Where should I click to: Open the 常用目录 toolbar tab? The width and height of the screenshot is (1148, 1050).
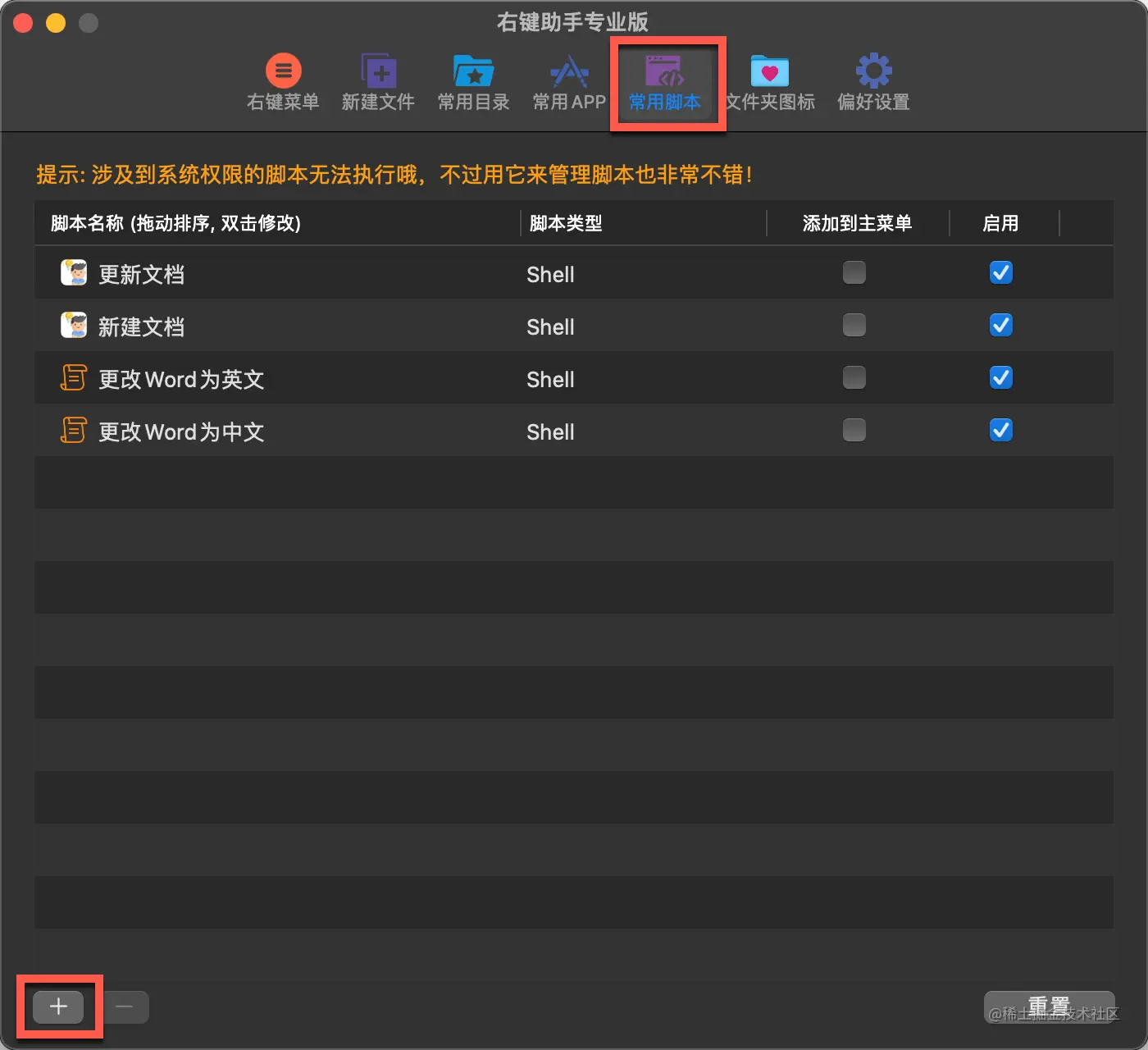pyautogui.click(x=473, y=82)
